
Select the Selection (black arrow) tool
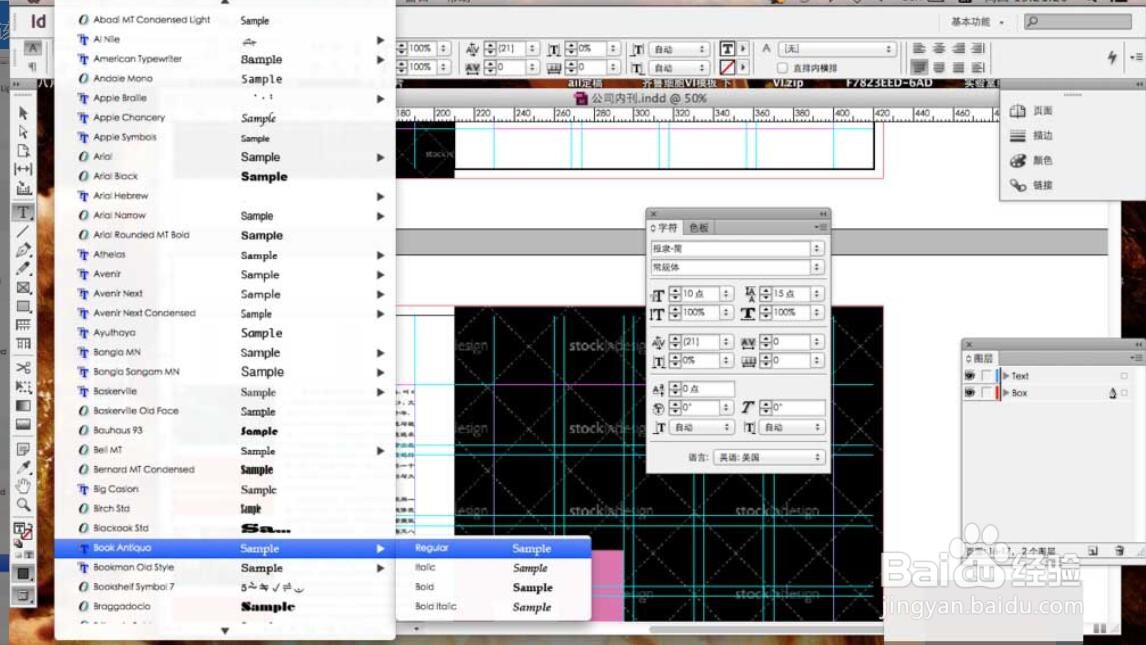click(23, 113)
